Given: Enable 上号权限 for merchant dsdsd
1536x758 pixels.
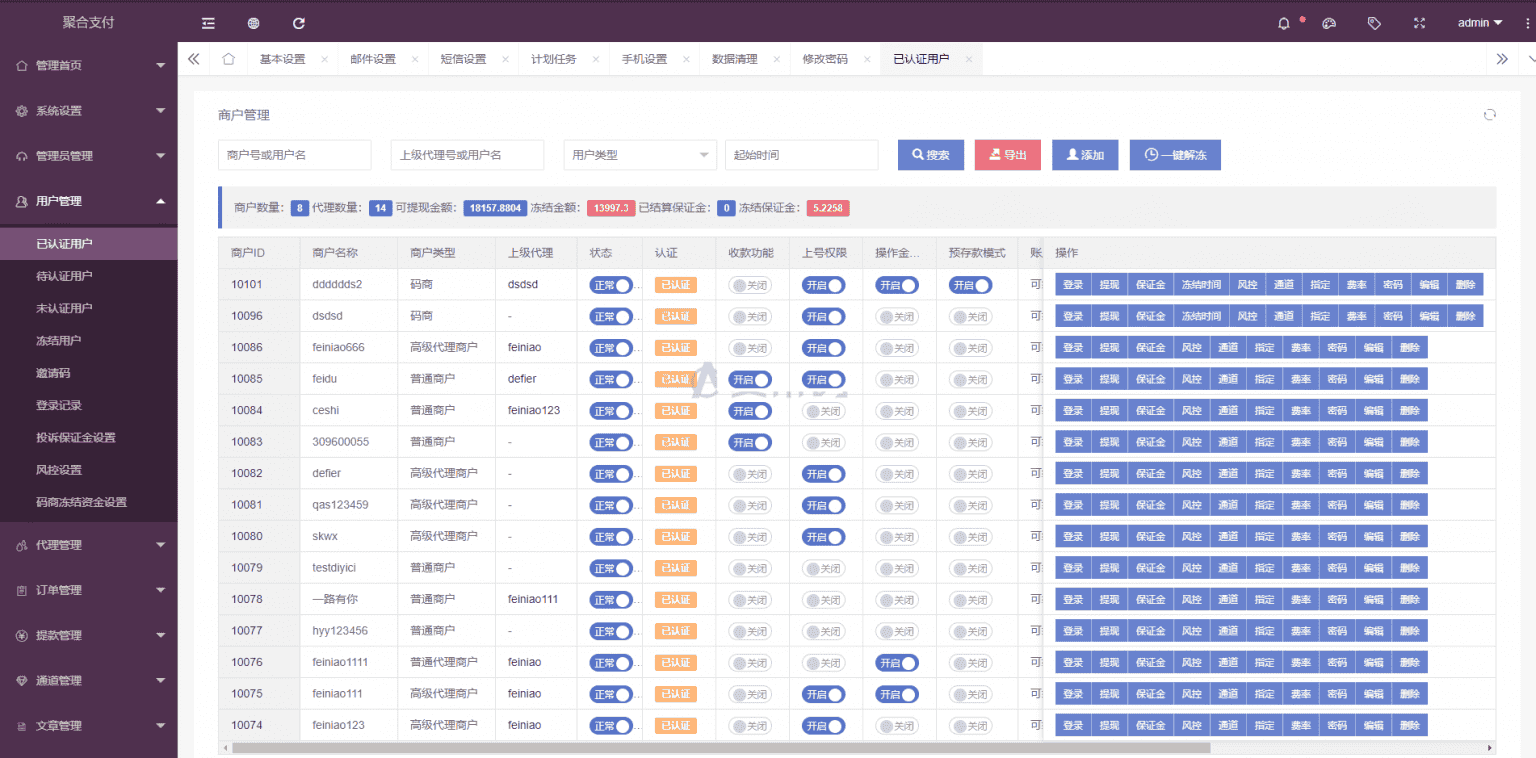Looking at the screenshot, I should pyautogui.click(x=824, y=315).
